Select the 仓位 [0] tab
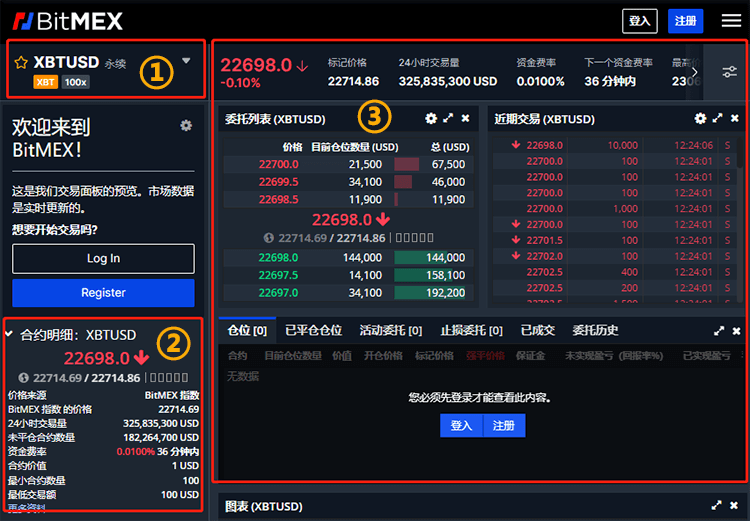 tap(247, 331)
